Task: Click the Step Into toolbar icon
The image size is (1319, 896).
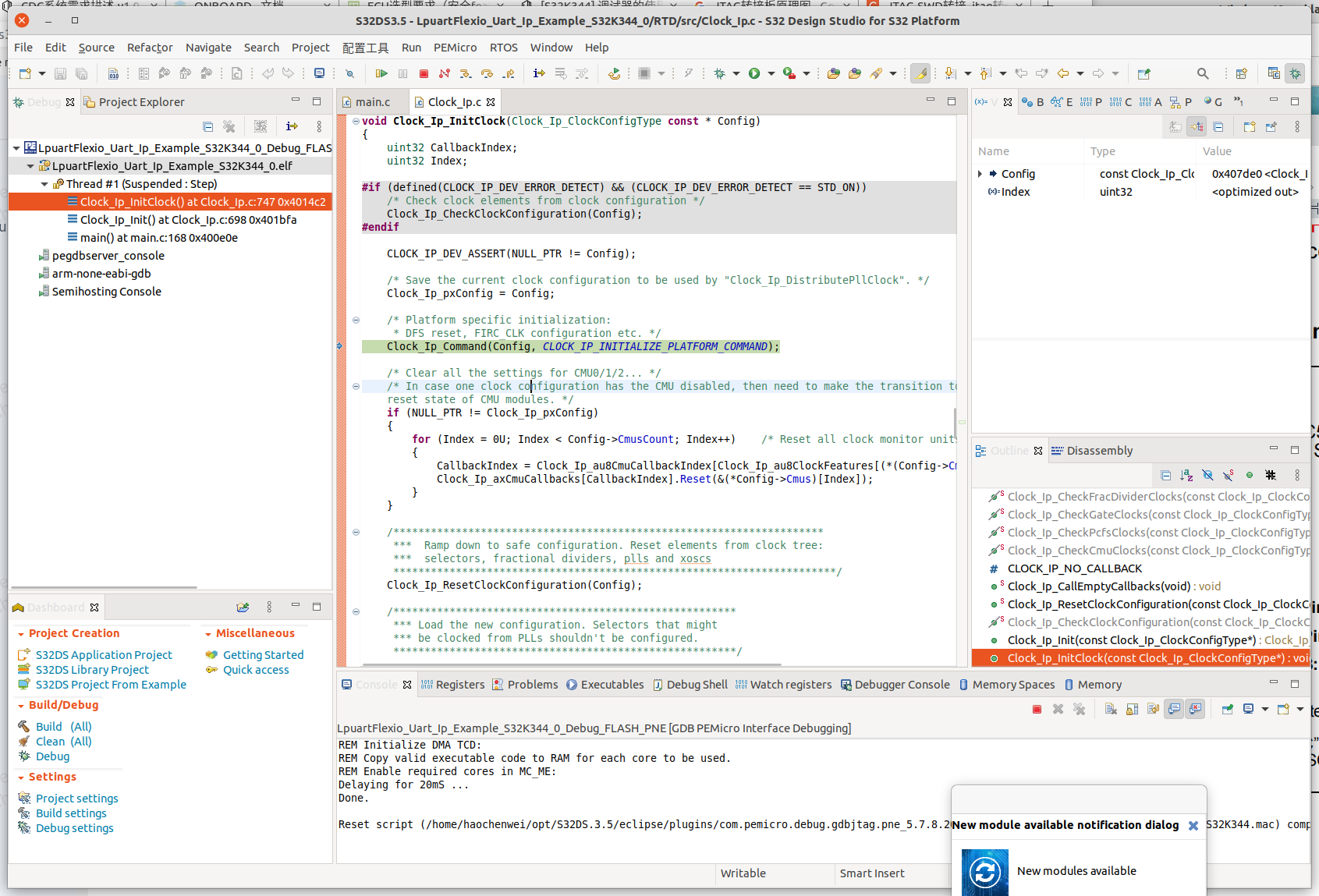Action: click(x=466, y=73)
